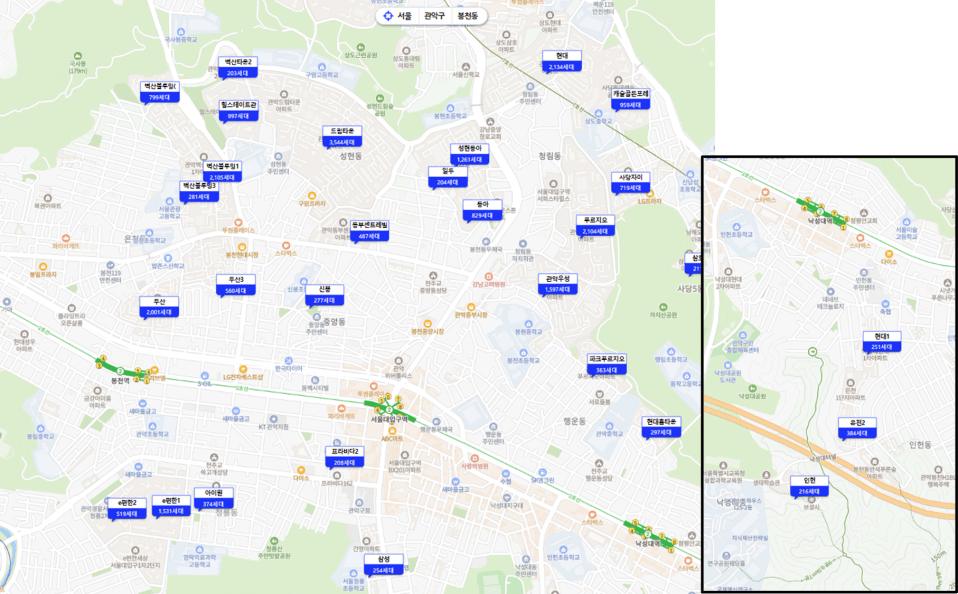Viewport: 958px width, 594px height.
Task: Open the 두산 2,001세대 marker
Action: click(x=159, y=307)
